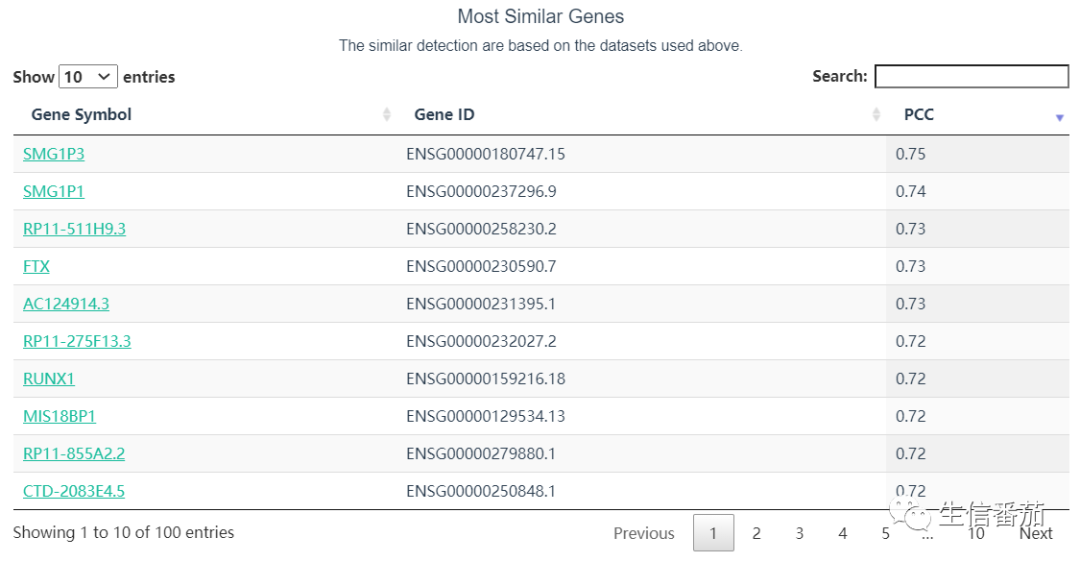1080x562 pixels.
Task: Follow the RP11-511H9.3 gene link
Action: tap(74, 229)
